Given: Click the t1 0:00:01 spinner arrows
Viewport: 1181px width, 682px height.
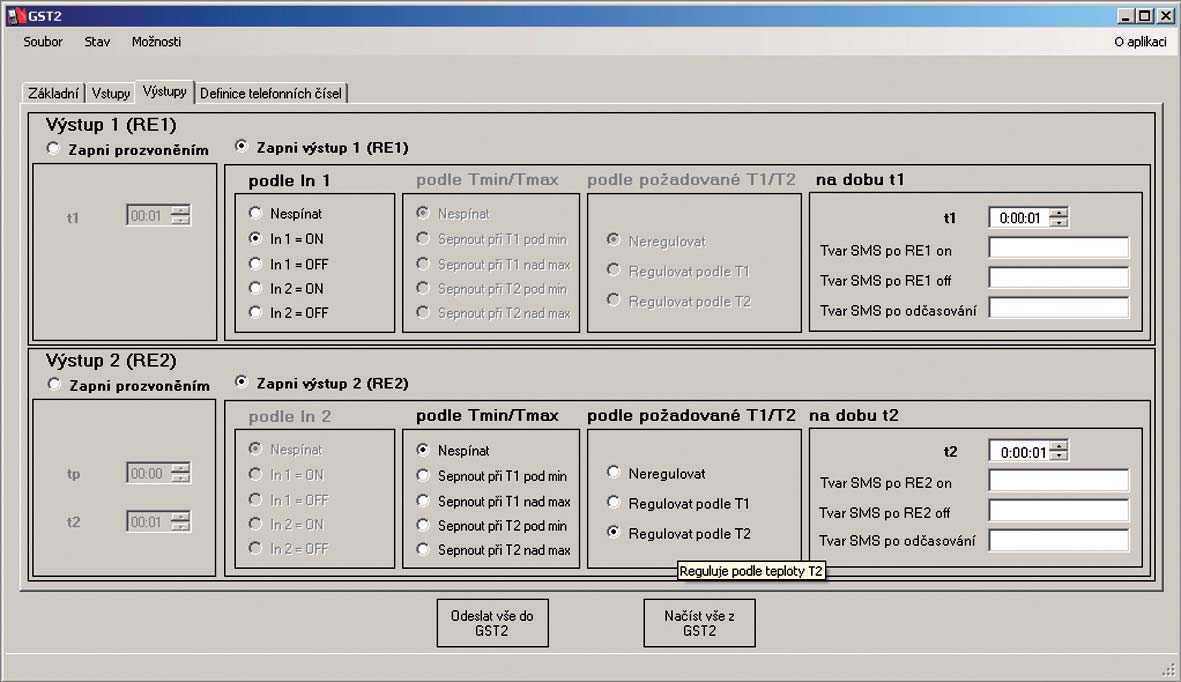Looking at the screenshot, I should [x=1058, y=218].
